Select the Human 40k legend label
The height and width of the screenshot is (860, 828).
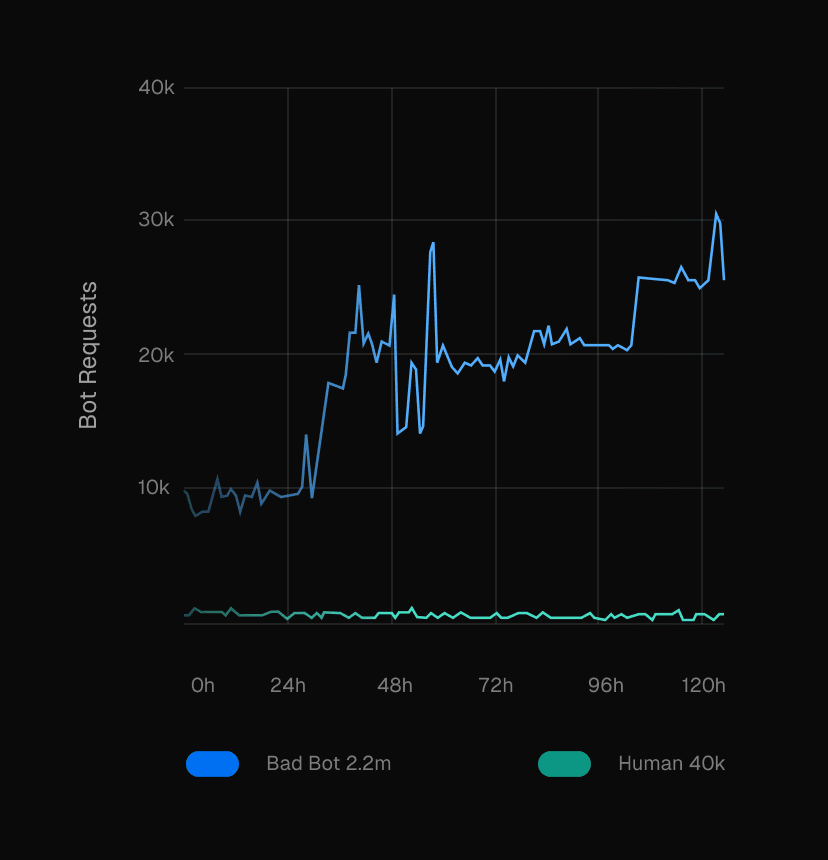(x=671, y=764)
